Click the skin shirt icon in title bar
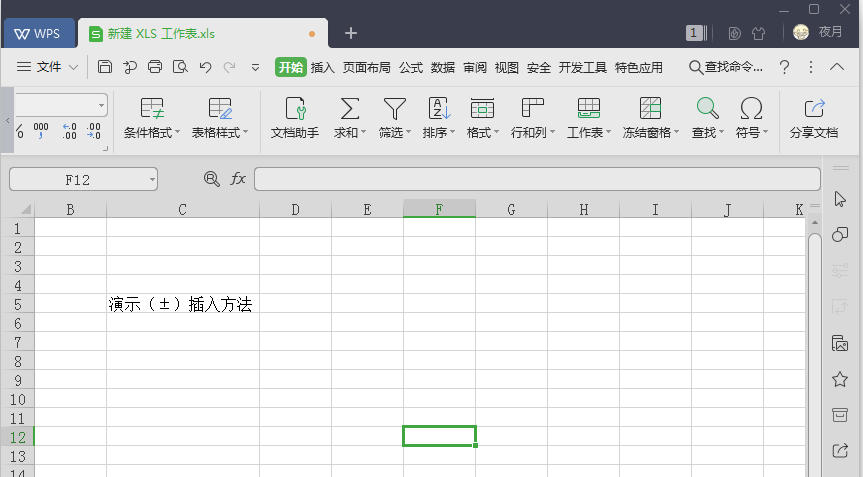 click(x=758, y=34)
